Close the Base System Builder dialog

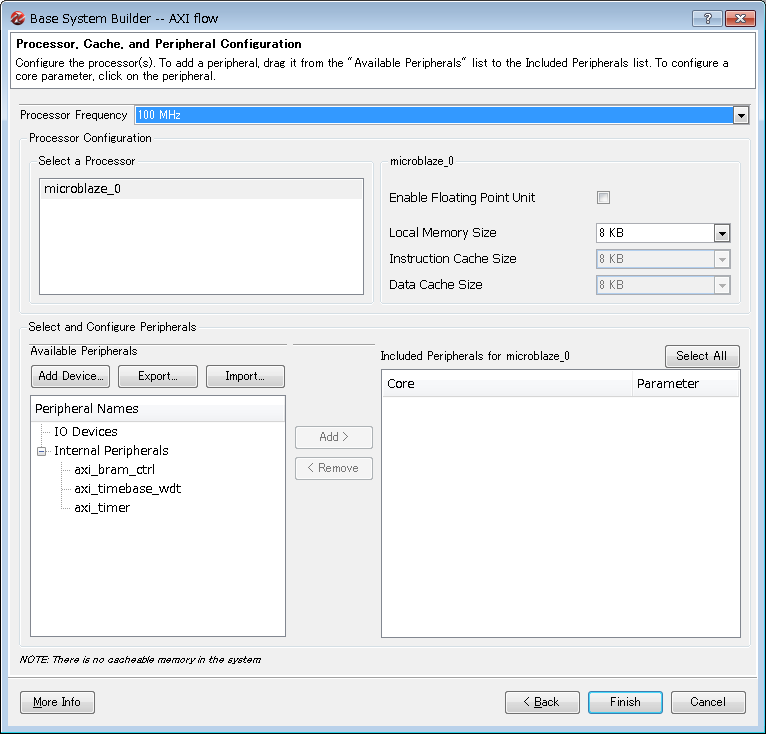point(740,18)
